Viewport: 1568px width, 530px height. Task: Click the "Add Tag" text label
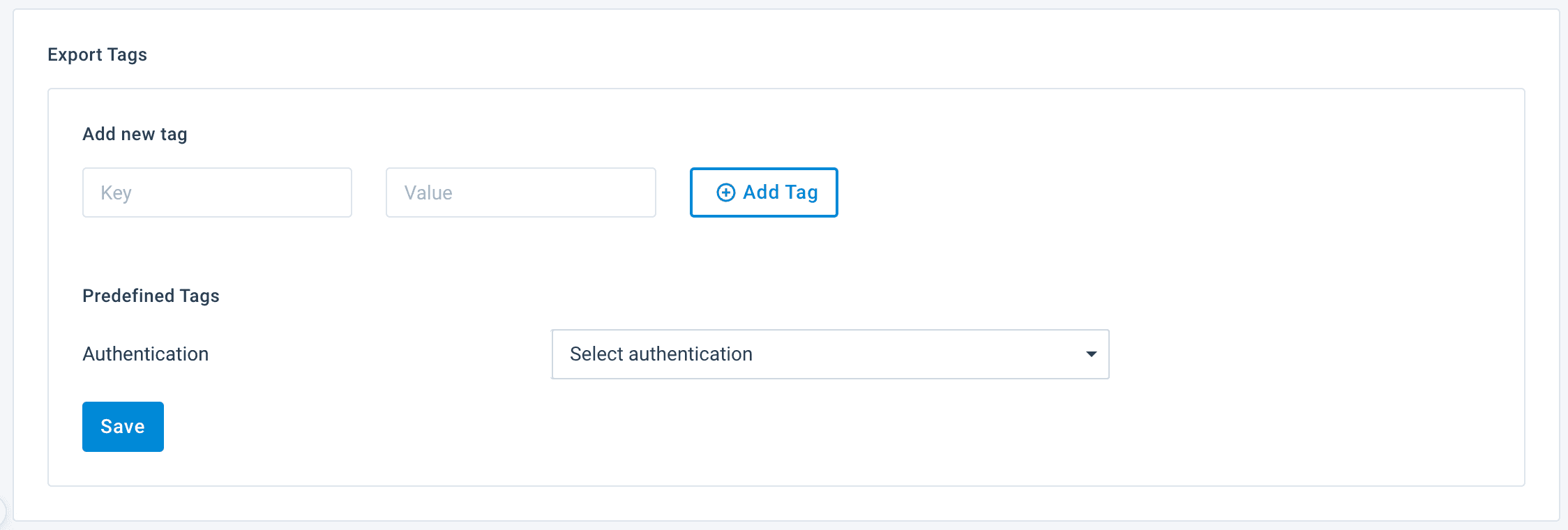tap(780, 192)
